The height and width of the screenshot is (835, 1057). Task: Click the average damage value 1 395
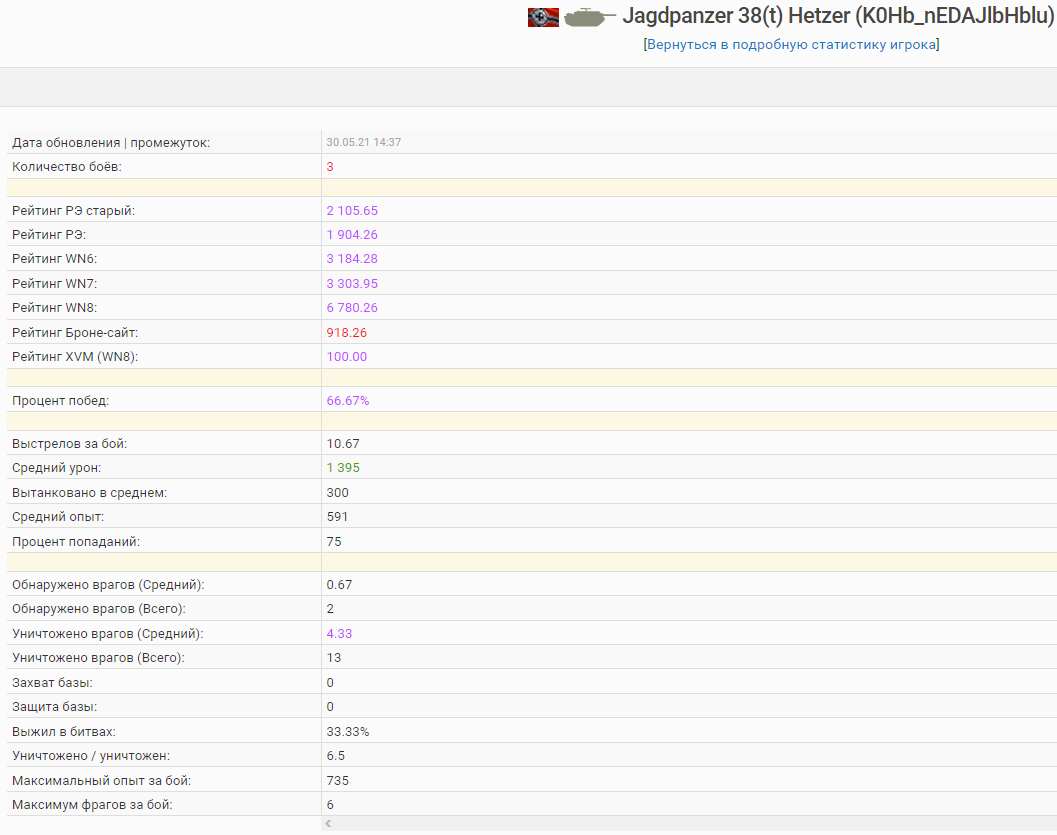[343, 468]
